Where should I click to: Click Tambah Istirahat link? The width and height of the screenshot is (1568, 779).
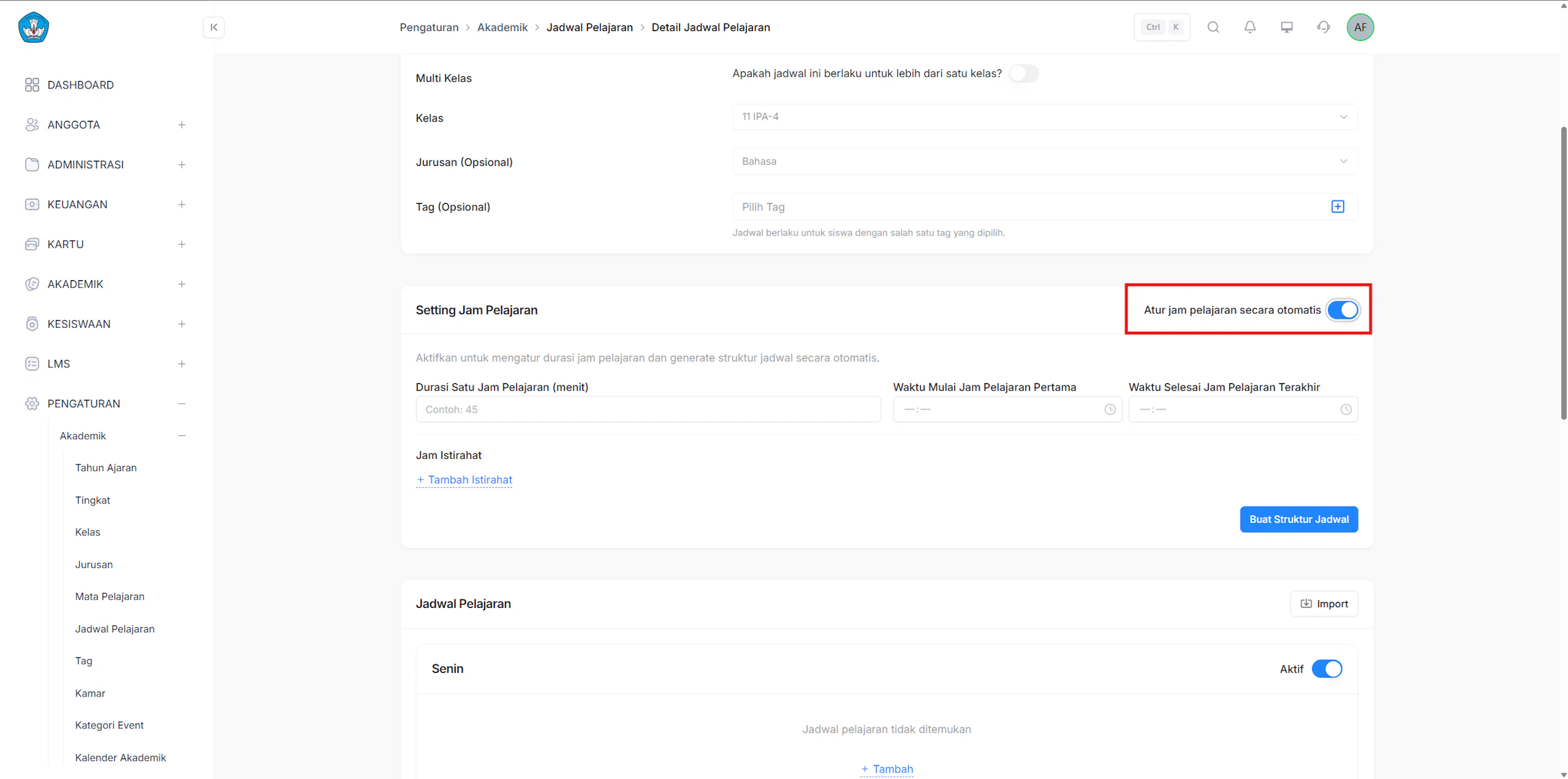pos(464,480)
